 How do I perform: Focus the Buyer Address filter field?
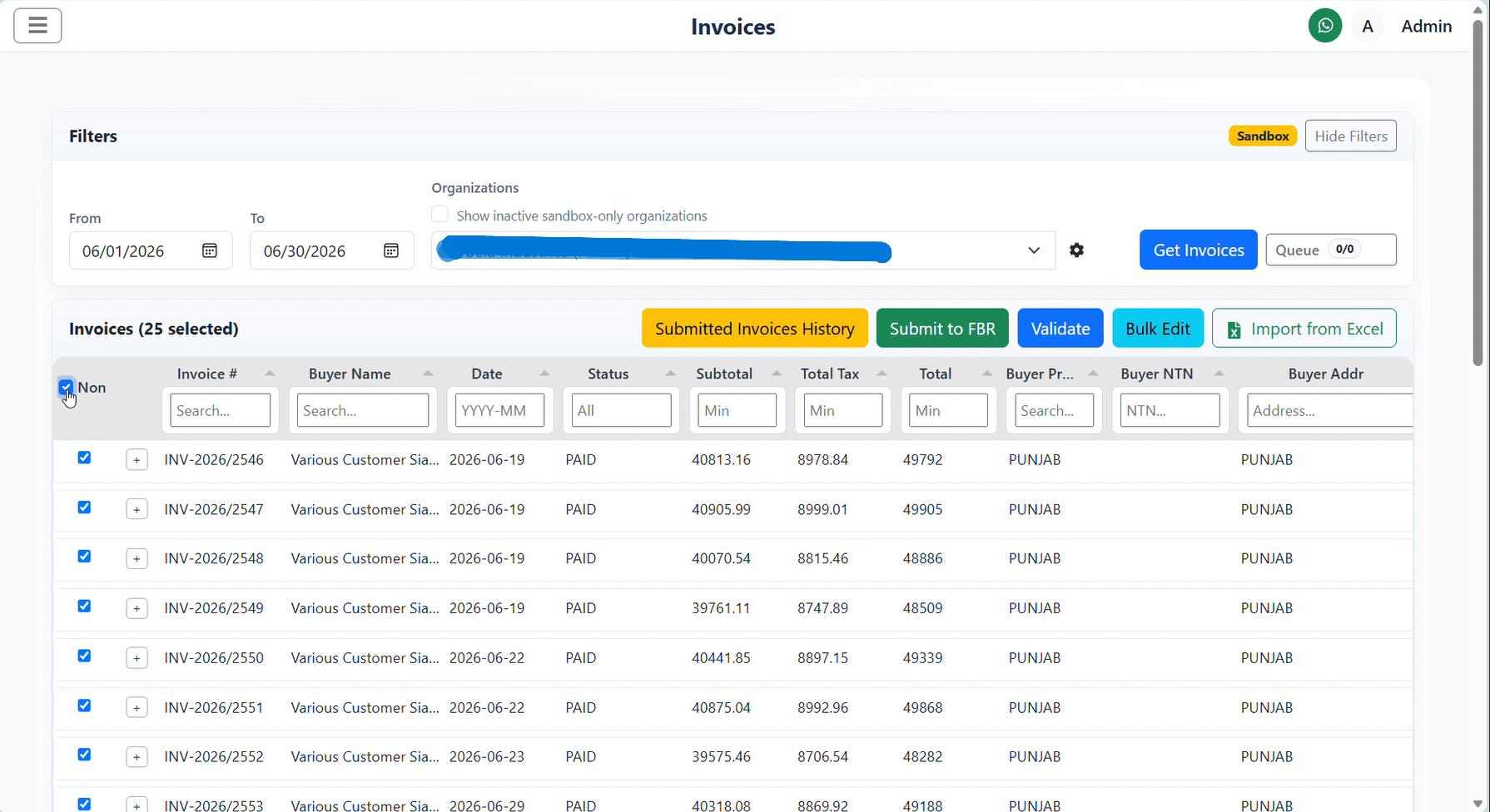coord(1329,410)
